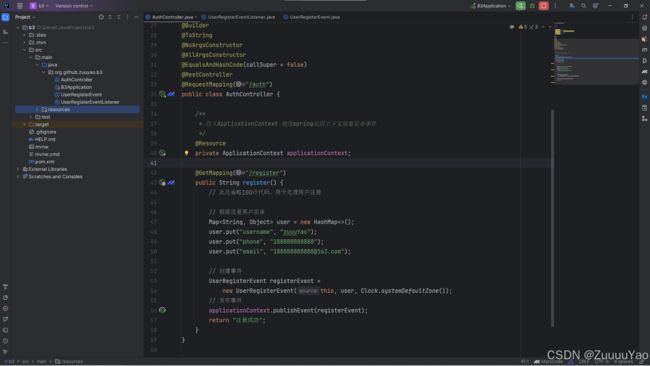Toggle reader mode eye icon in editor
Screen dimensions: 650x366
512,27
